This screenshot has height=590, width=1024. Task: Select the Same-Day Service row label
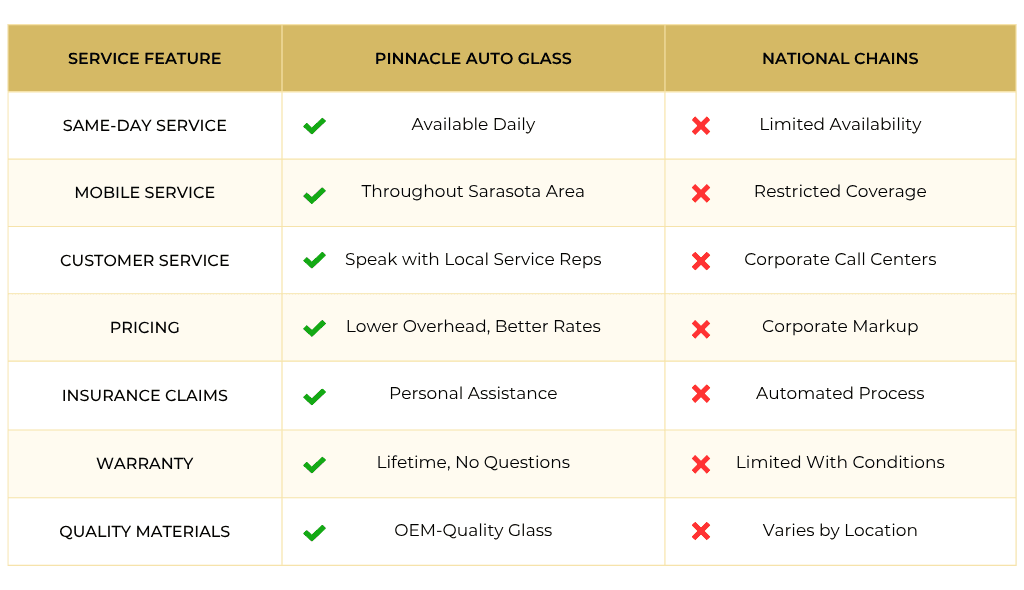click(x=145, y=126)
